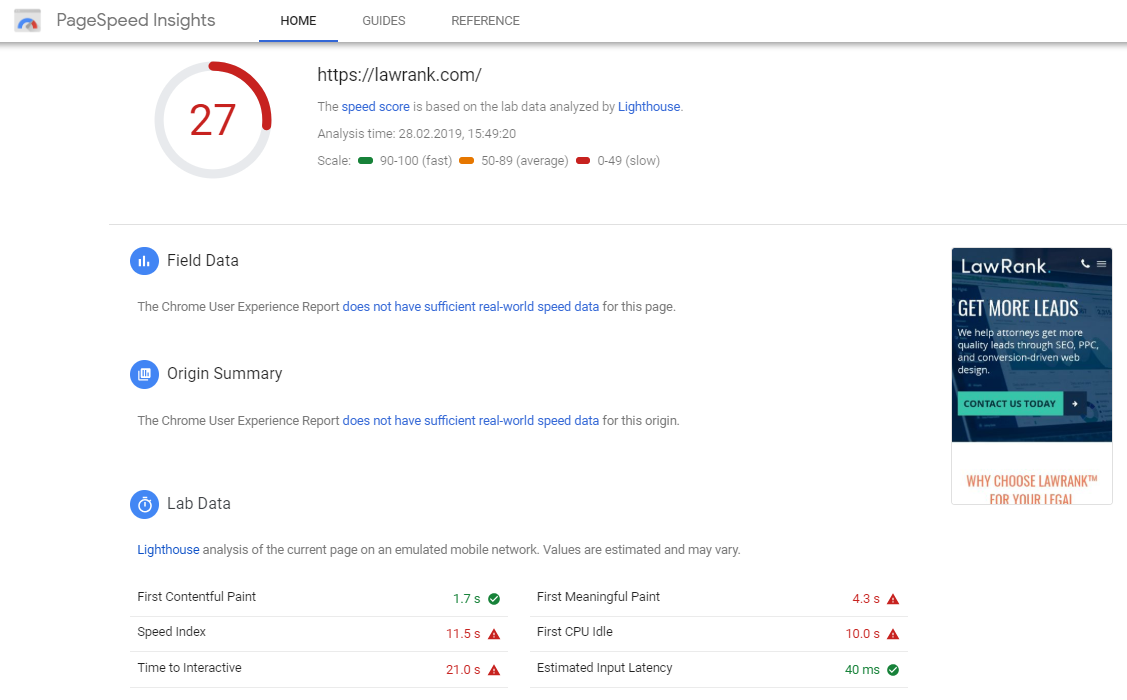
Task: Click red warning triangle beside Time to Interactive
Action: pos(494,670)
